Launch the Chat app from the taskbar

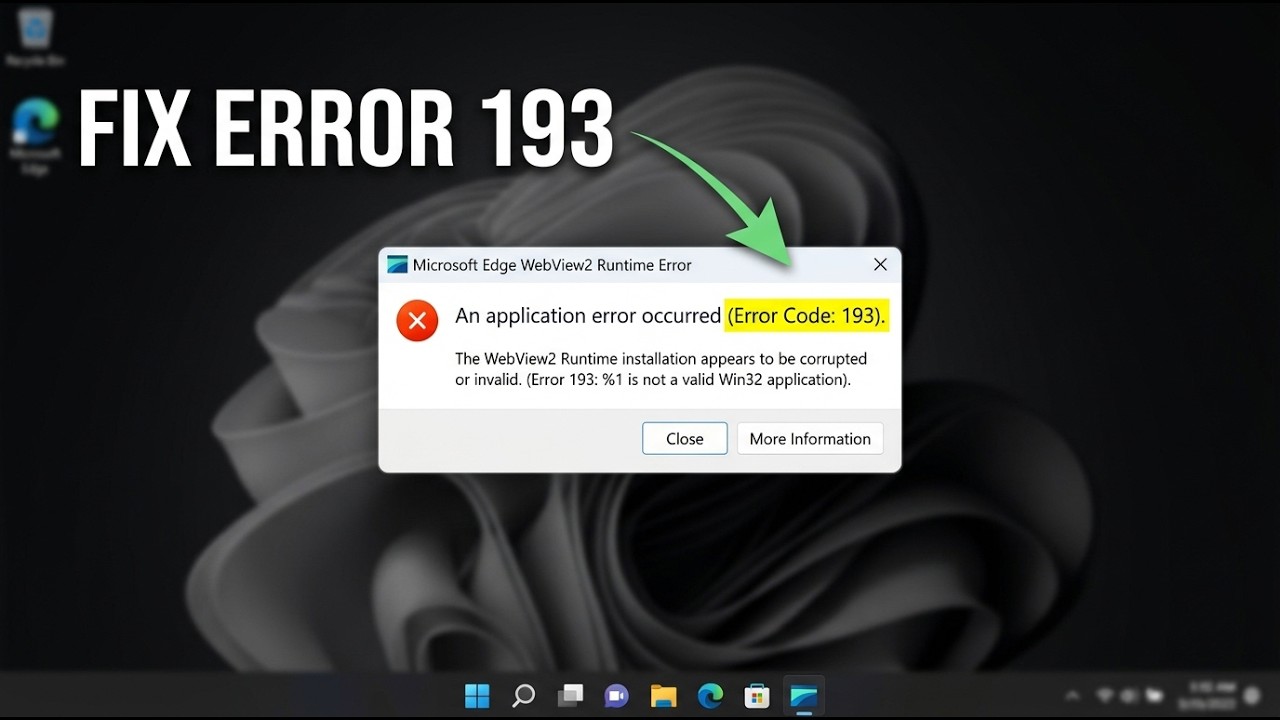(616, 695)
